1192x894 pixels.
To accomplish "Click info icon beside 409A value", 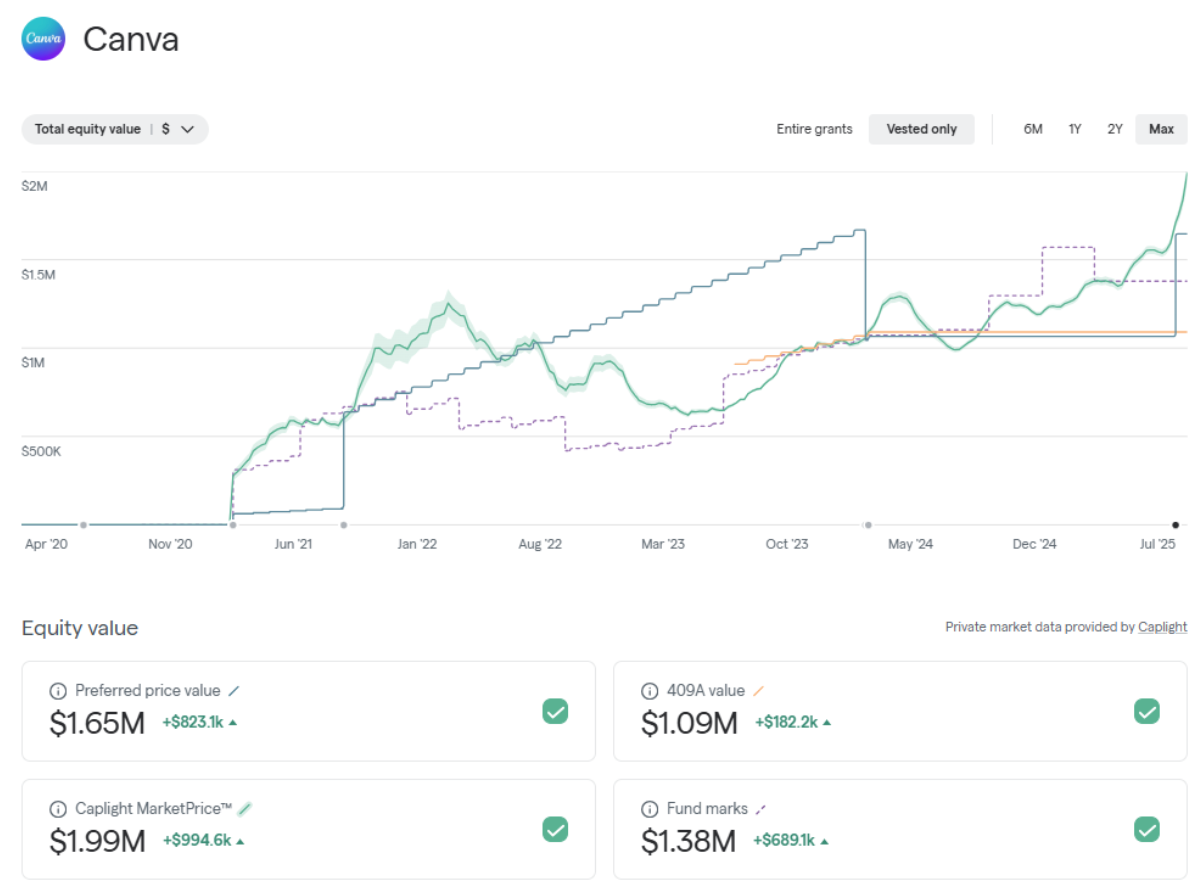I will click(649, 691).
